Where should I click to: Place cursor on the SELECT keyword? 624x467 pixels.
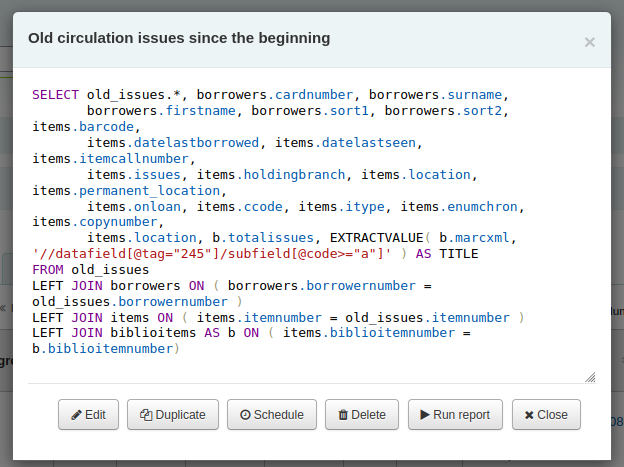(56, 95)
